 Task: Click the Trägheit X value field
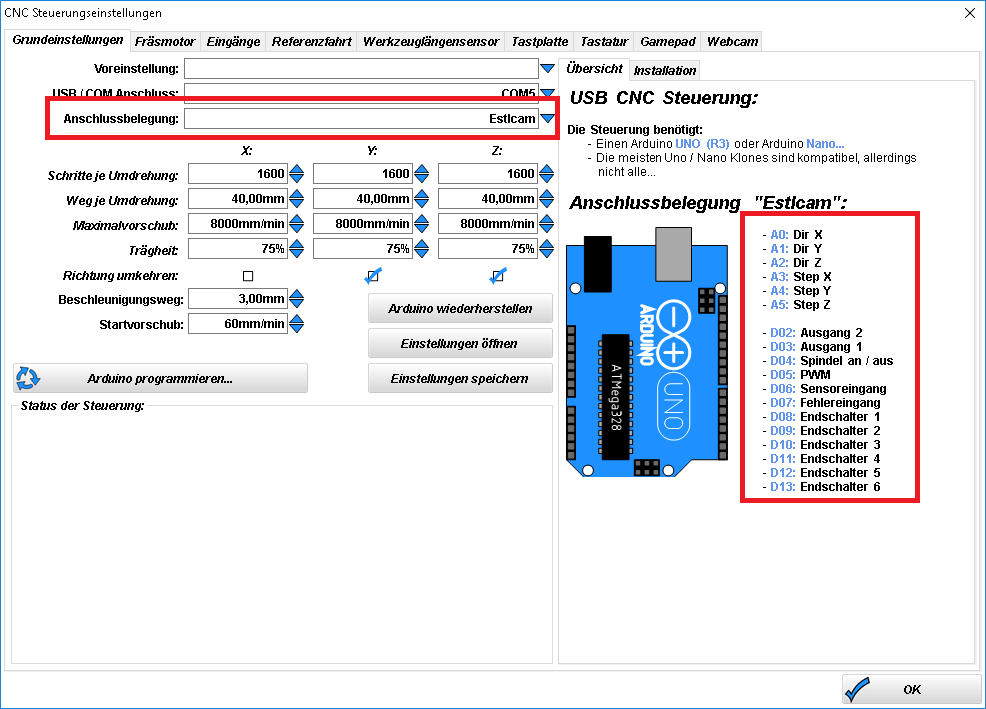pyautogui.click(x=237, y=249)
